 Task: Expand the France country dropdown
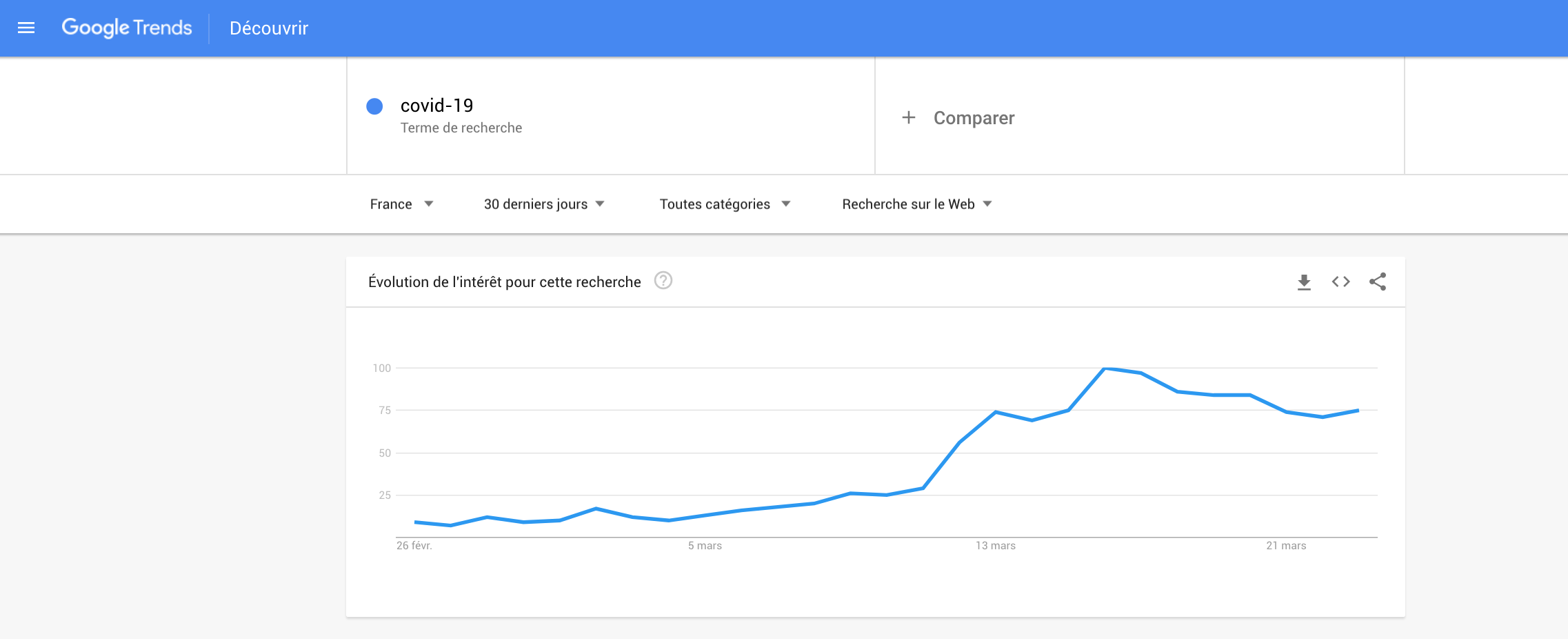pyautogui.click(x=401, y=204)
